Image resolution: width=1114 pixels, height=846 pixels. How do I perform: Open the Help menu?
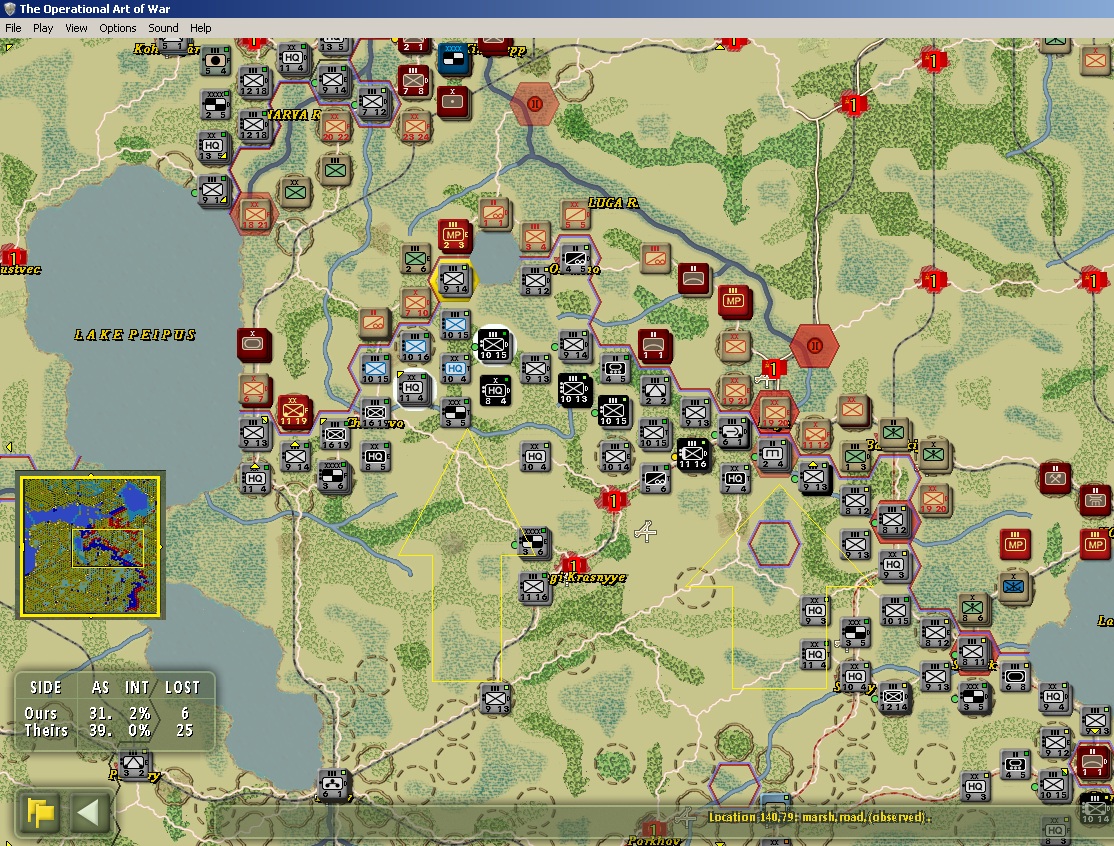tap(200, 28)
